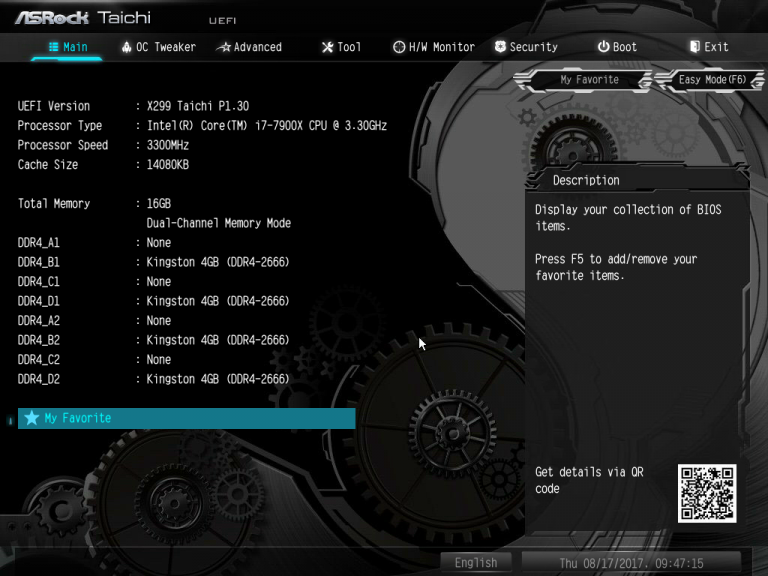Switch to the OC Tweaker tab
This screenshot has width=768, height=576.
[159, 47]
